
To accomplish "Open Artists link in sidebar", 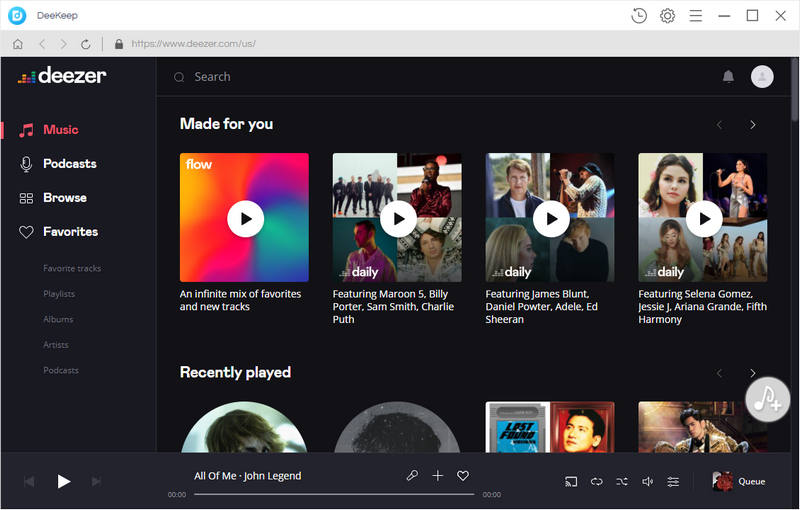I will pos(56,345).
